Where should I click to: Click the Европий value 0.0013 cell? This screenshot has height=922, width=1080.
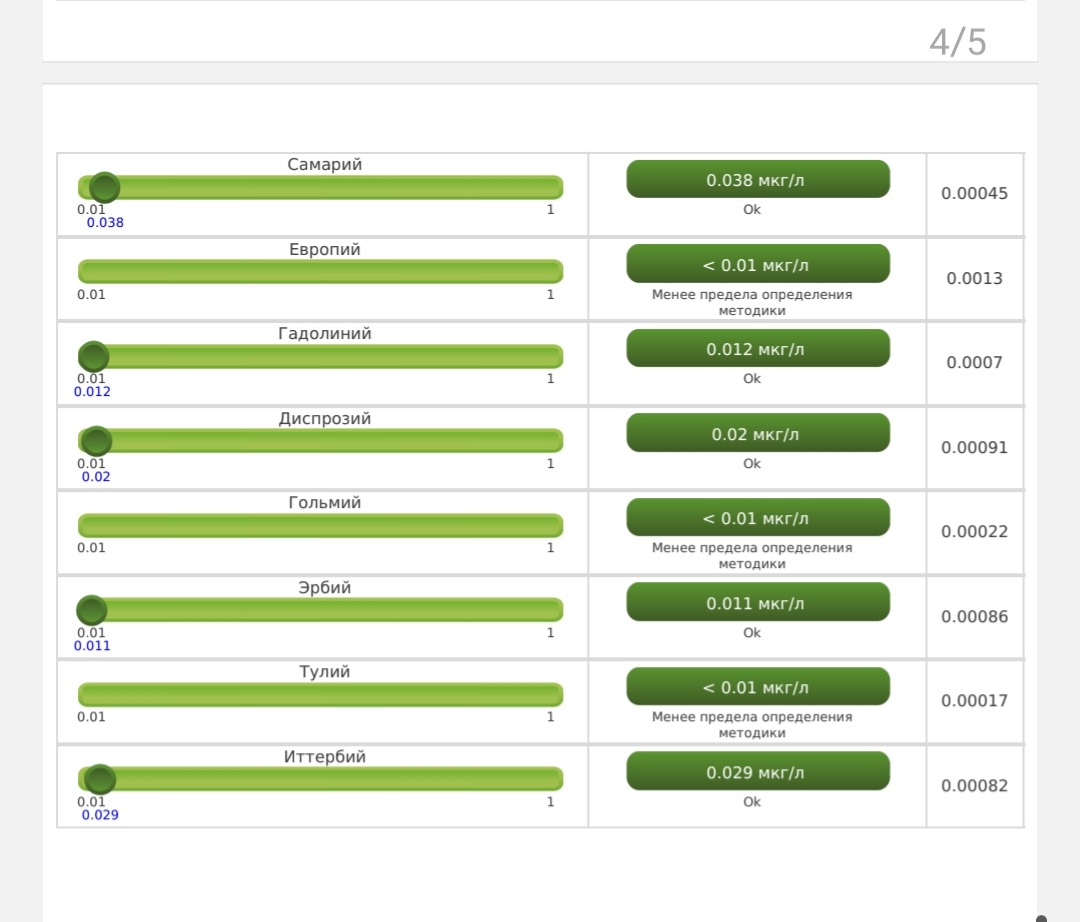click(974, 278)
